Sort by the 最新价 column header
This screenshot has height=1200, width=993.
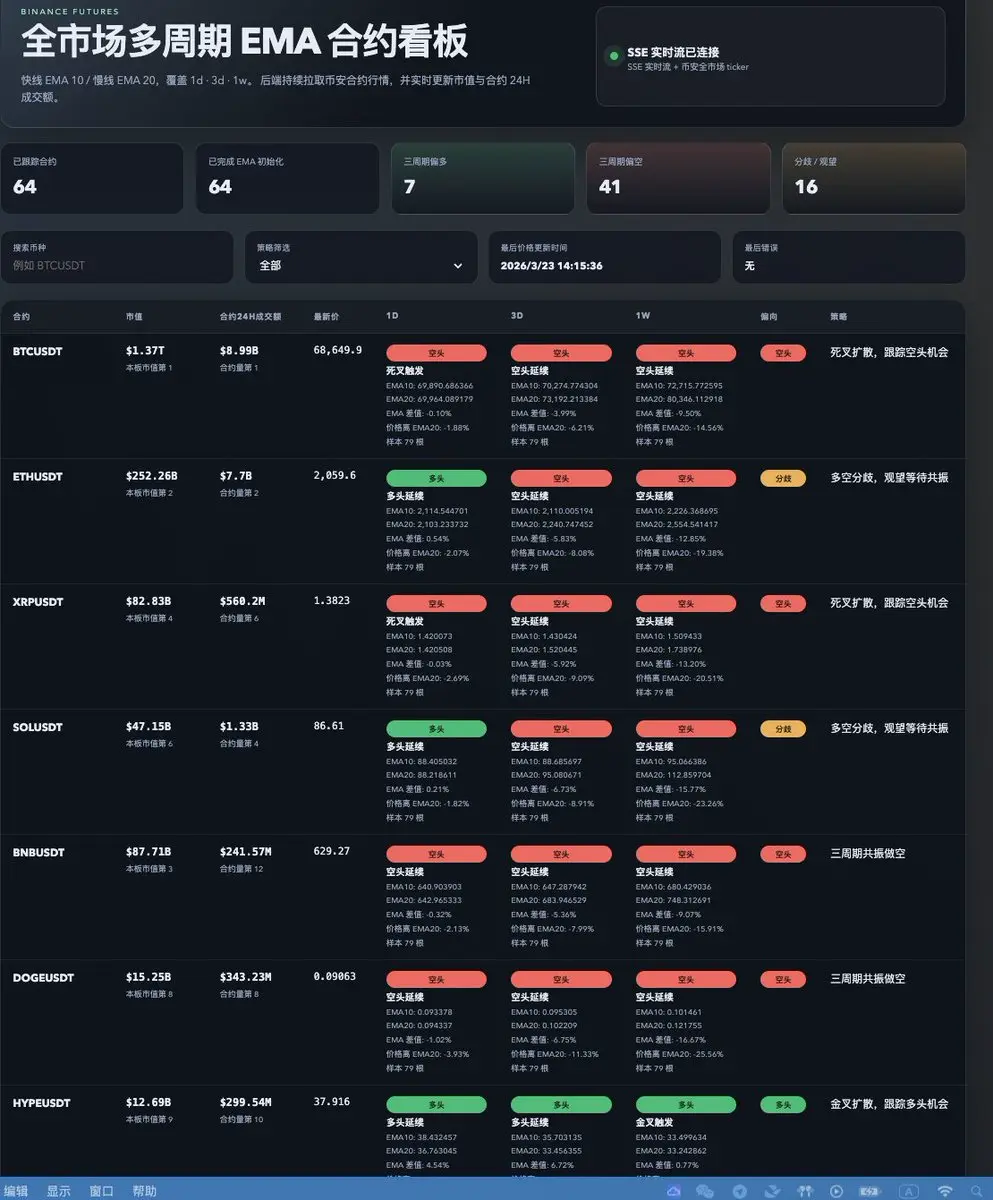coord(326,316)
